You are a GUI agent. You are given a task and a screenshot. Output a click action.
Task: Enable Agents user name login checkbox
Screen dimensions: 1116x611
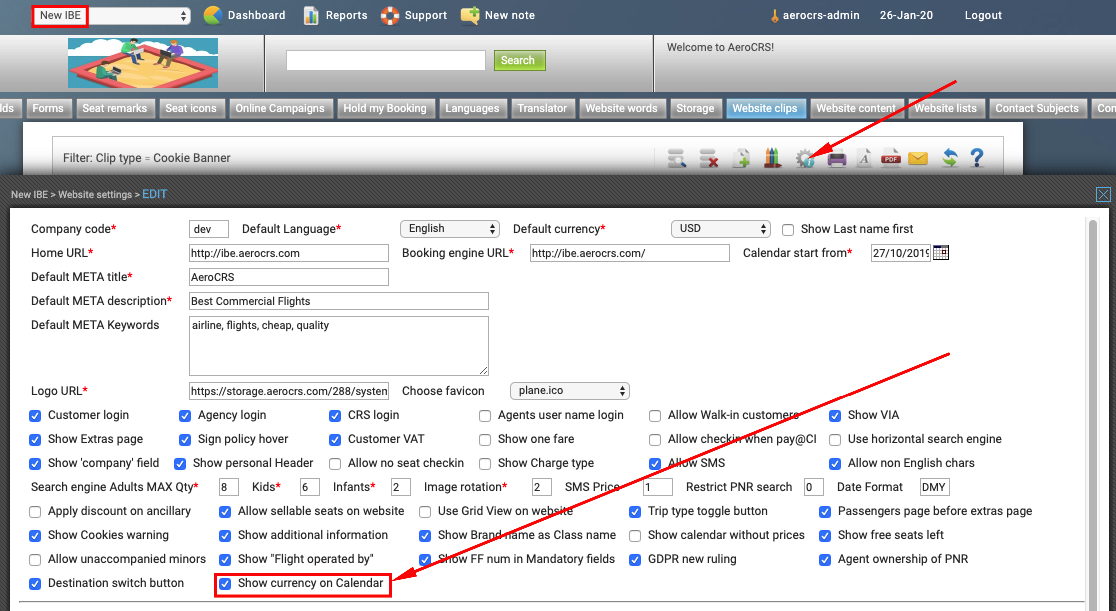pyautogui.click(x=485, y=416)
